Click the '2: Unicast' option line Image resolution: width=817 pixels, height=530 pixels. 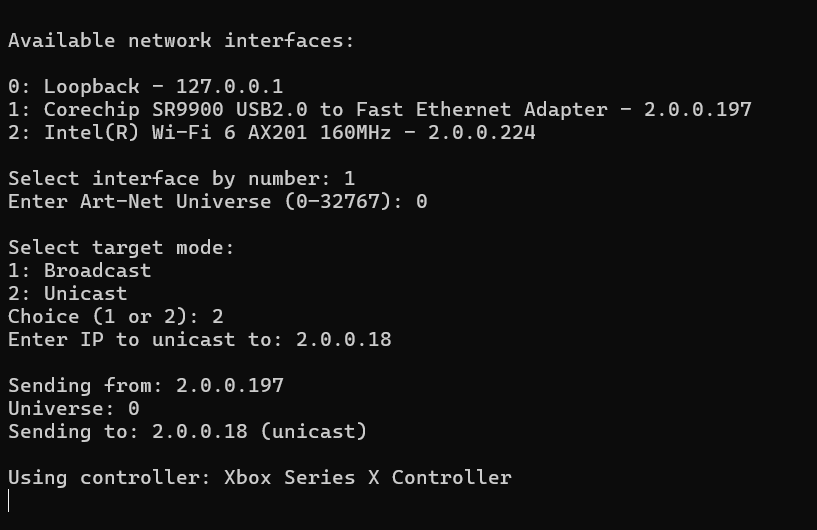[67, 293]
